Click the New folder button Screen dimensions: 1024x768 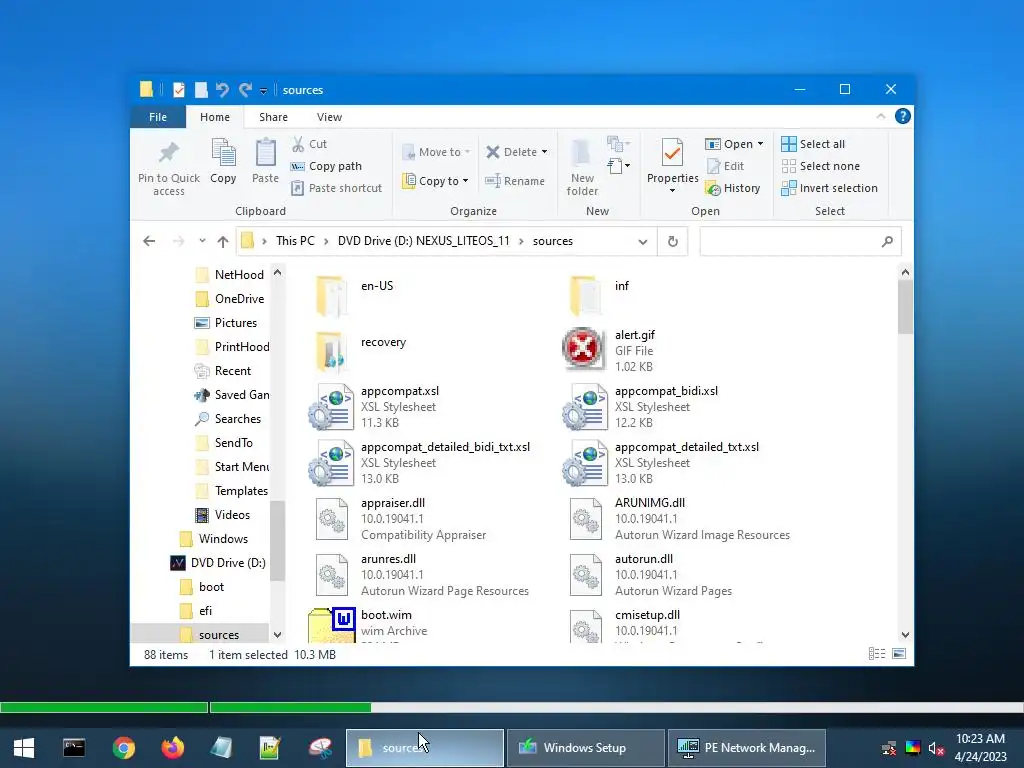(x=582, y=167)
